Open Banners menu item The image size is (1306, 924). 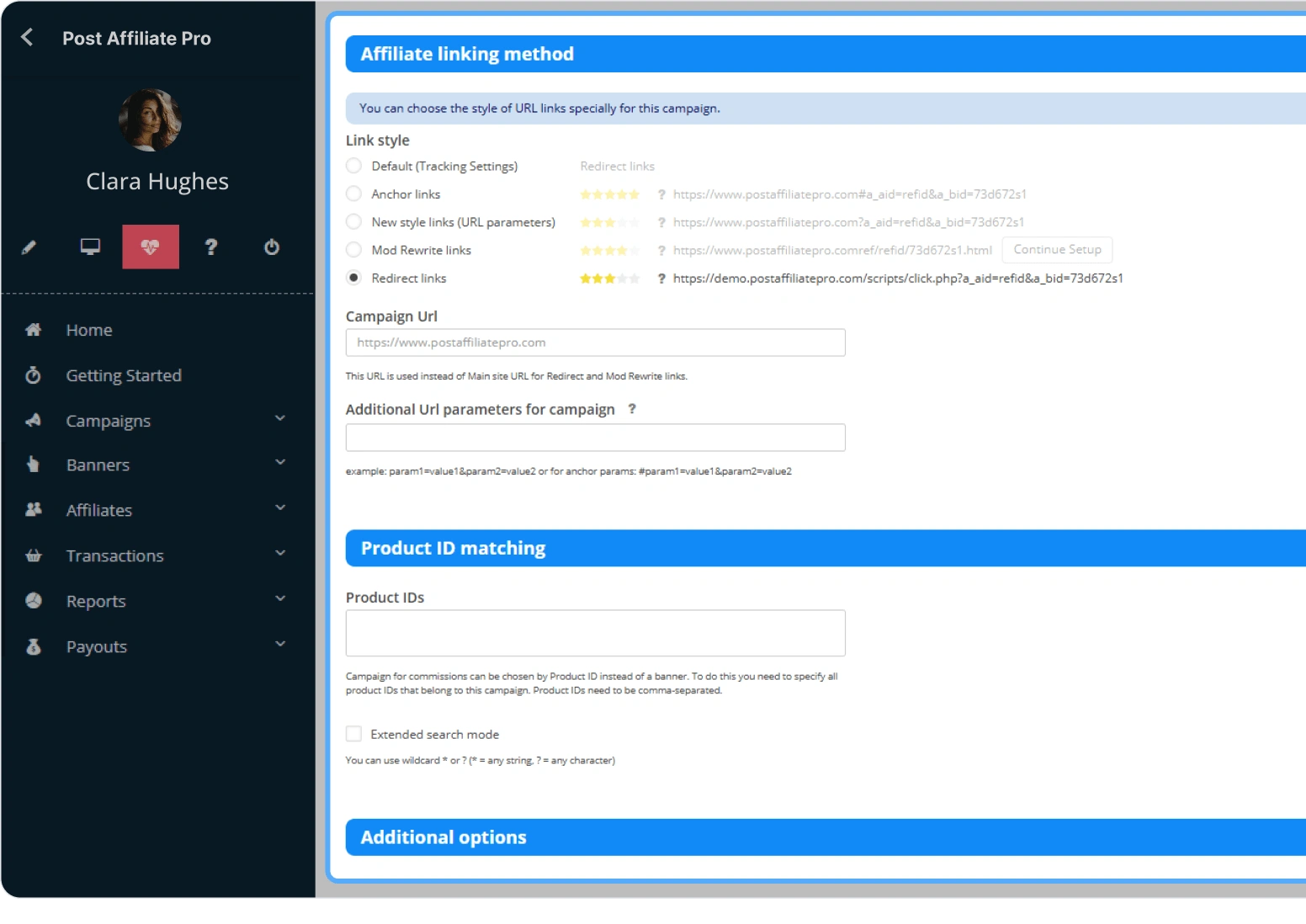pyautogui.click(x=98, y=465)
